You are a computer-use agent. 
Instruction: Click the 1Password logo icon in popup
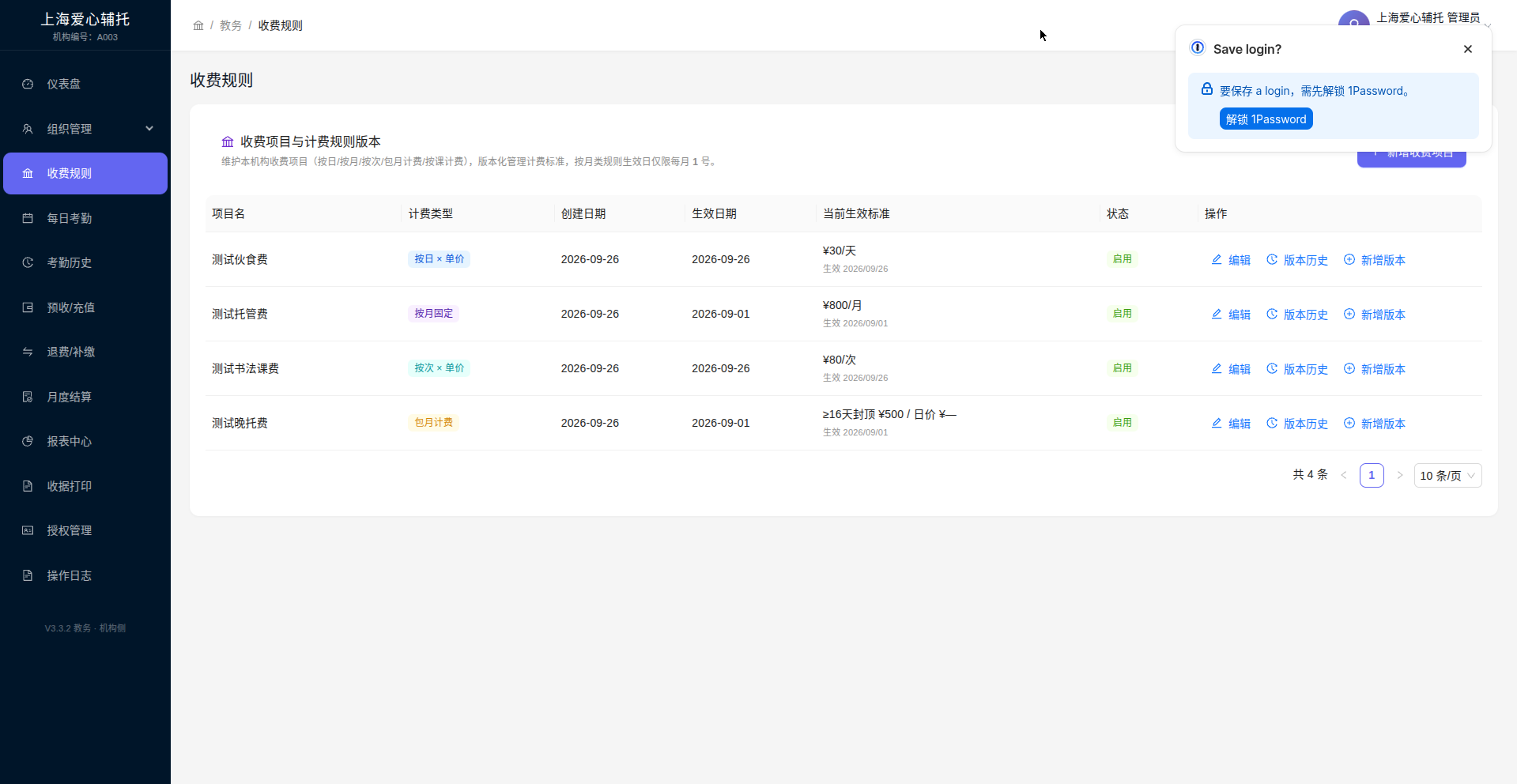[1198, 47]
